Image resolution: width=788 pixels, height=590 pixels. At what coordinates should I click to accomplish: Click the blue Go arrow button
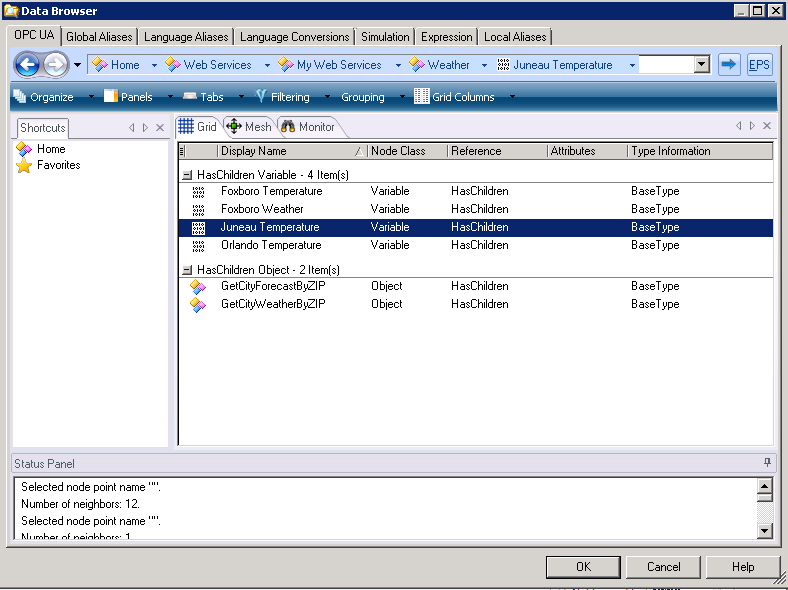coord(729,65)
